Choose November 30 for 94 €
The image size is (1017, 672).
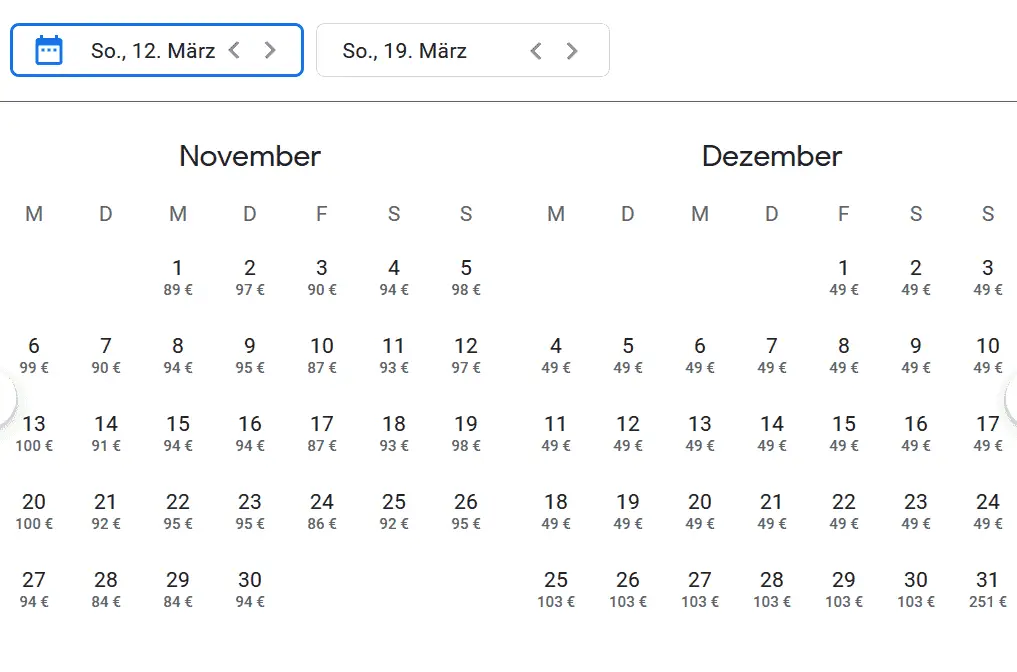250,589
